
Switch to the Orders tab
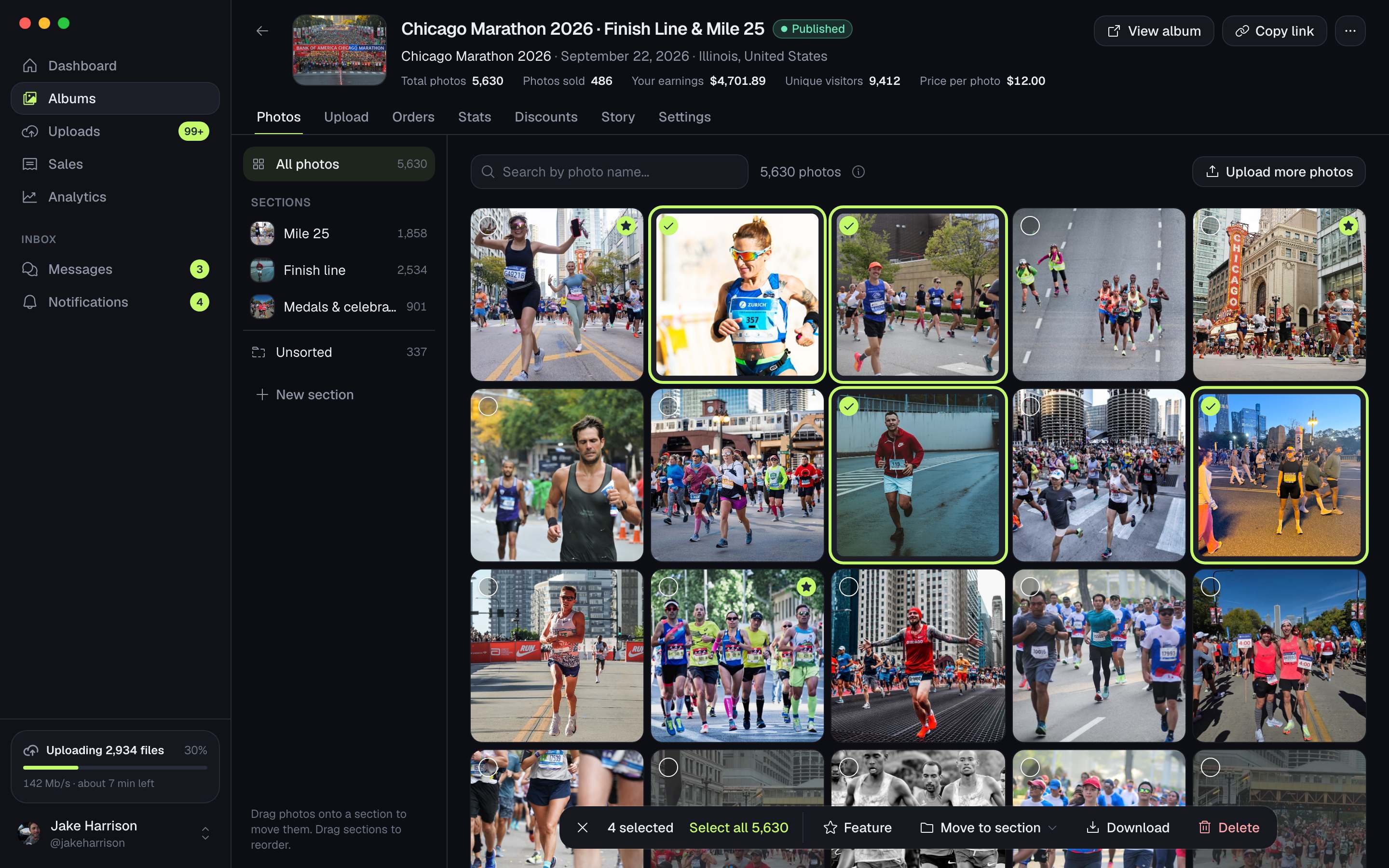(413, 117)
